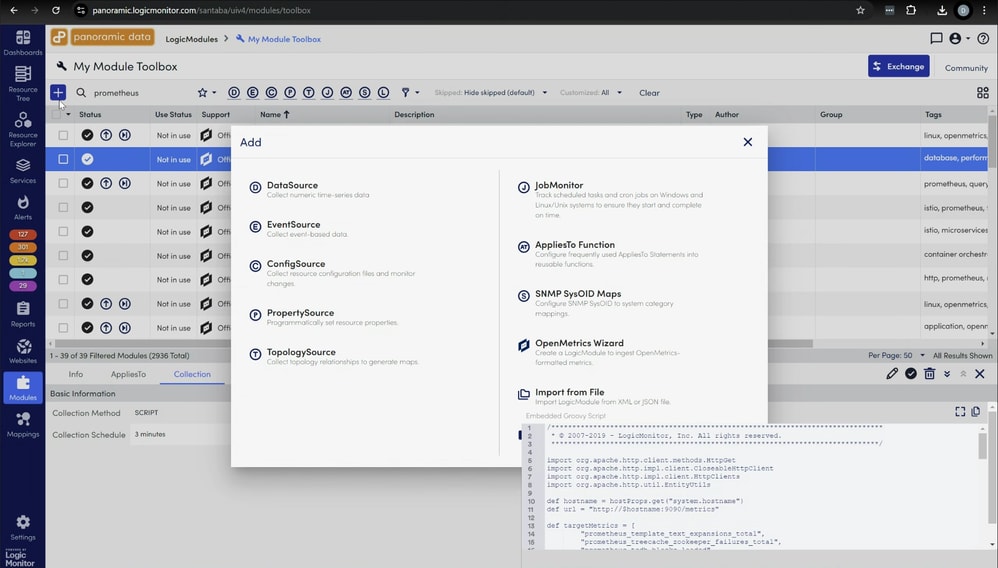The width and height of the screenshot is (998, 568).
Task: Click the table horizontal scrollbar
Action: (435, 343)
